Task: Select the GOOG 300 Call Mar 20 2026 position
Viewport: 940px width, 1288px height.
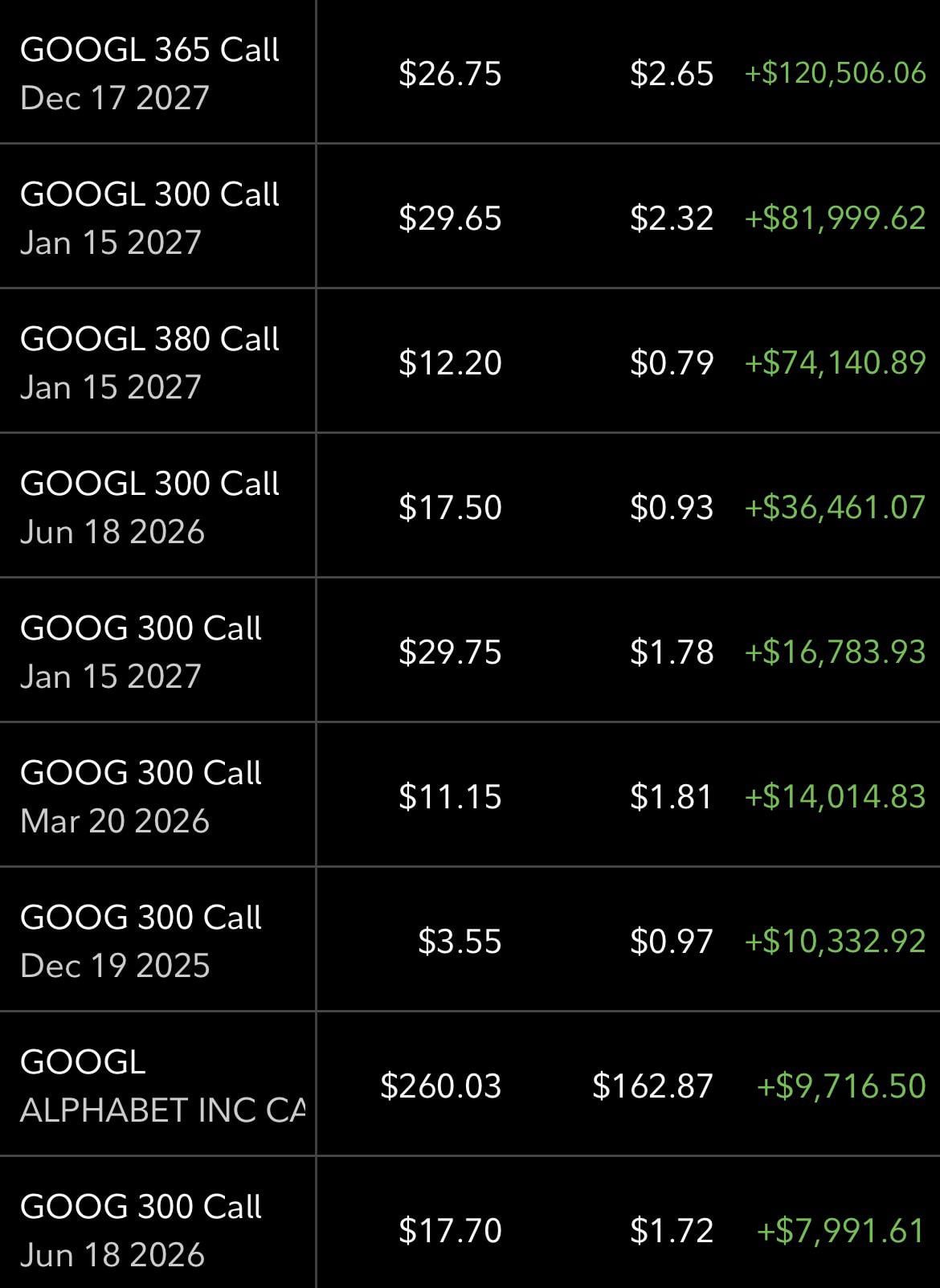Action: (141, 796)
